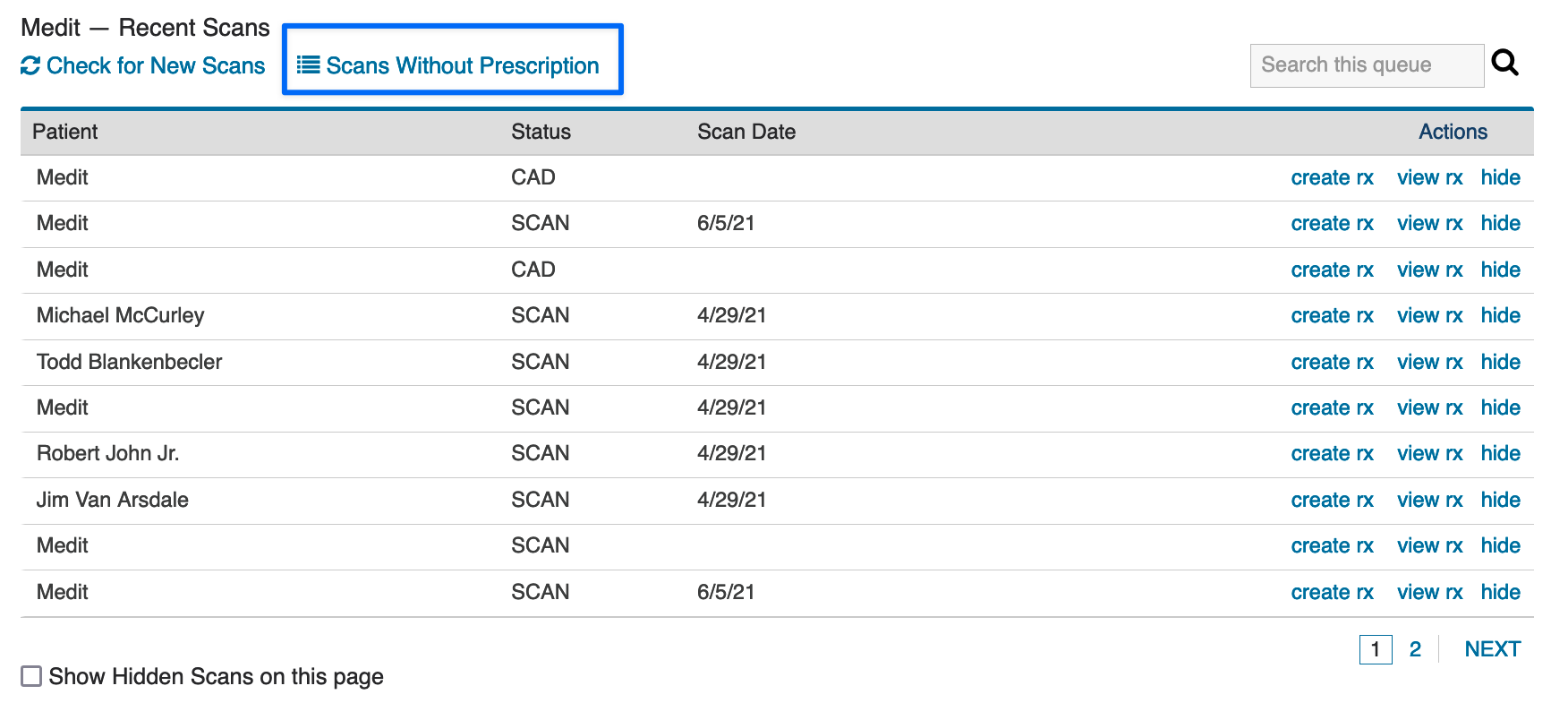This screenshot has width=1568, height=720.
Task: Click SCAN status in Michael McCurley row
Action: (x=540, y=315)
